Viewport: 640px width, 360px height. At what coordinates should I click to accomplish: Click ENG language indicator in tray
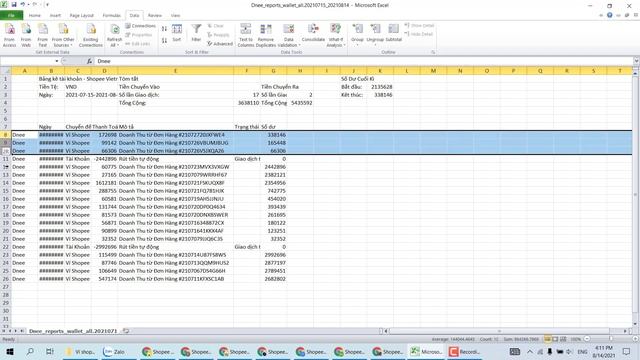point(582,351)
